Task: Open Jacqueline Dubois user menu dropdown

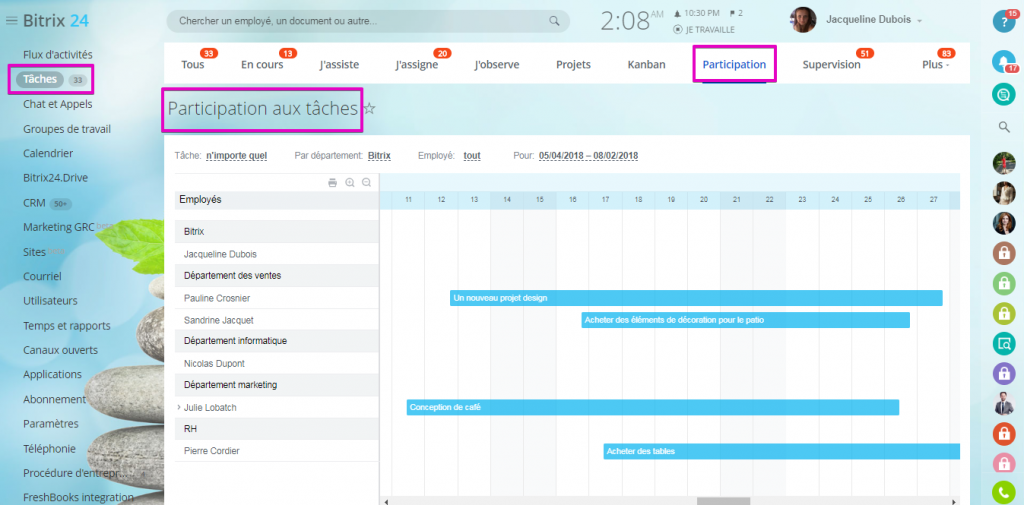Action: pyautogui.click(x=874, y=20)
